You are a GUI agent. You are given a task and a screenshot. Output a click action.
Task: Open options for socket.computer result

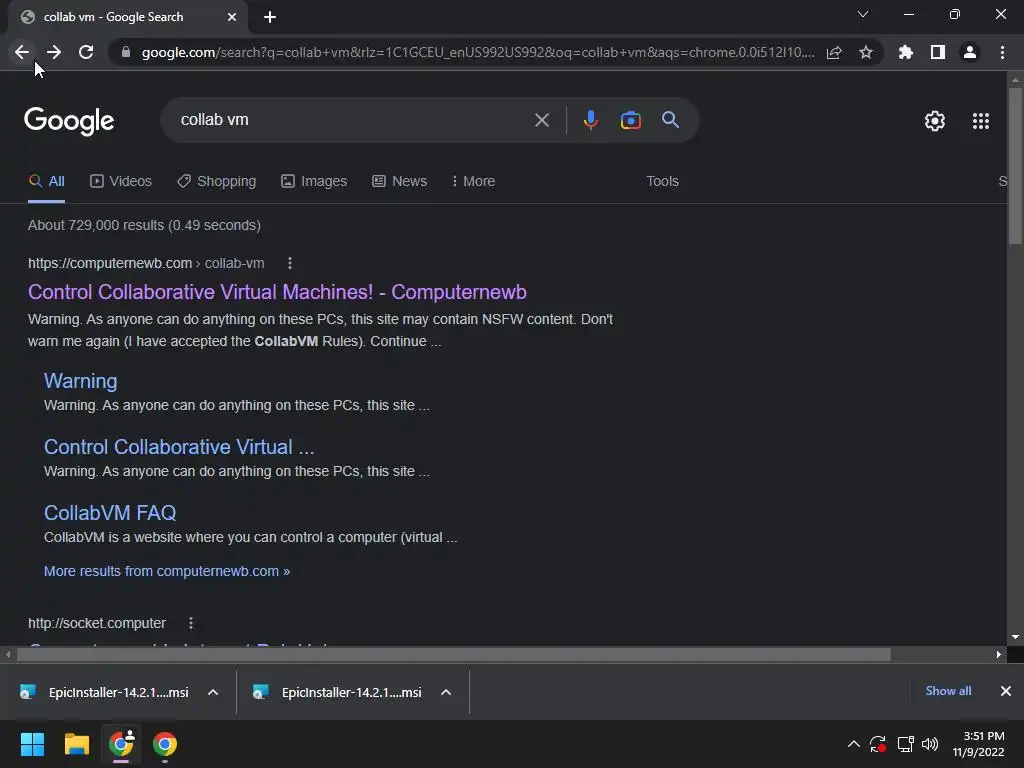191,623
